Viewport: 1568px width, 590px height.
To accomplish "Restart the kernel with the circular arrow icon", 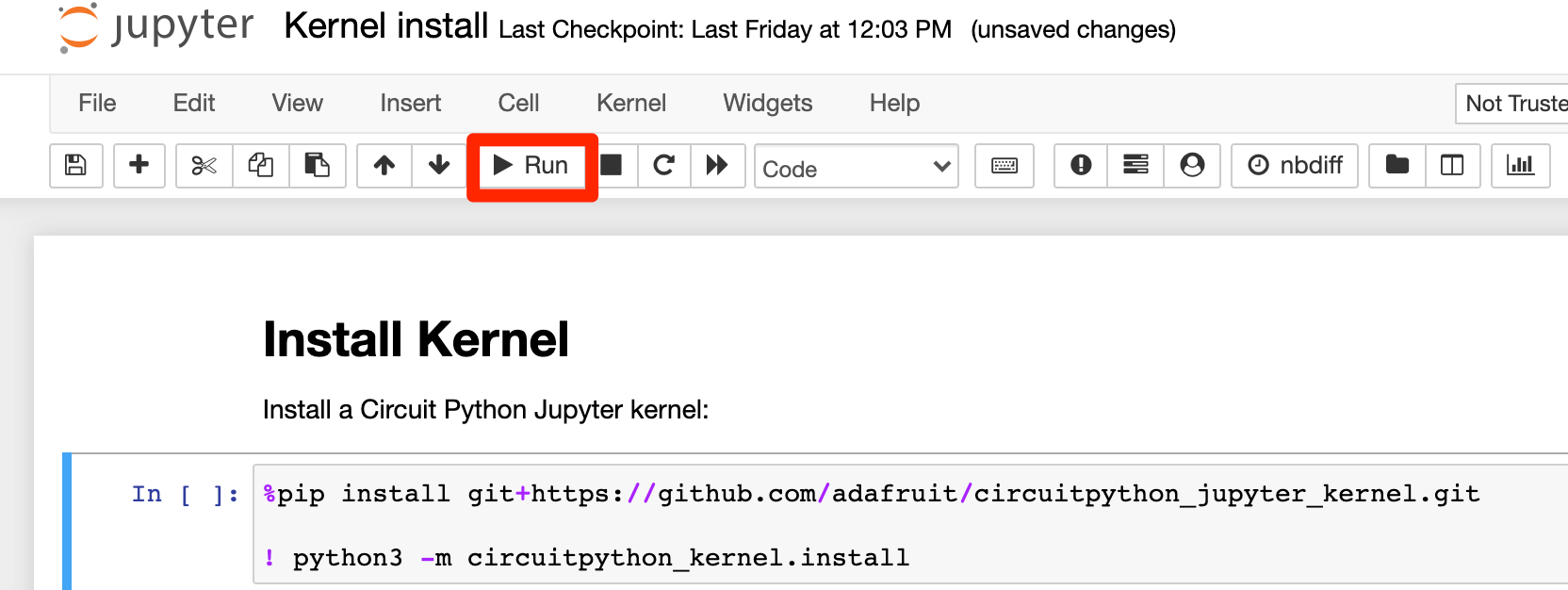I will (664, 166).
